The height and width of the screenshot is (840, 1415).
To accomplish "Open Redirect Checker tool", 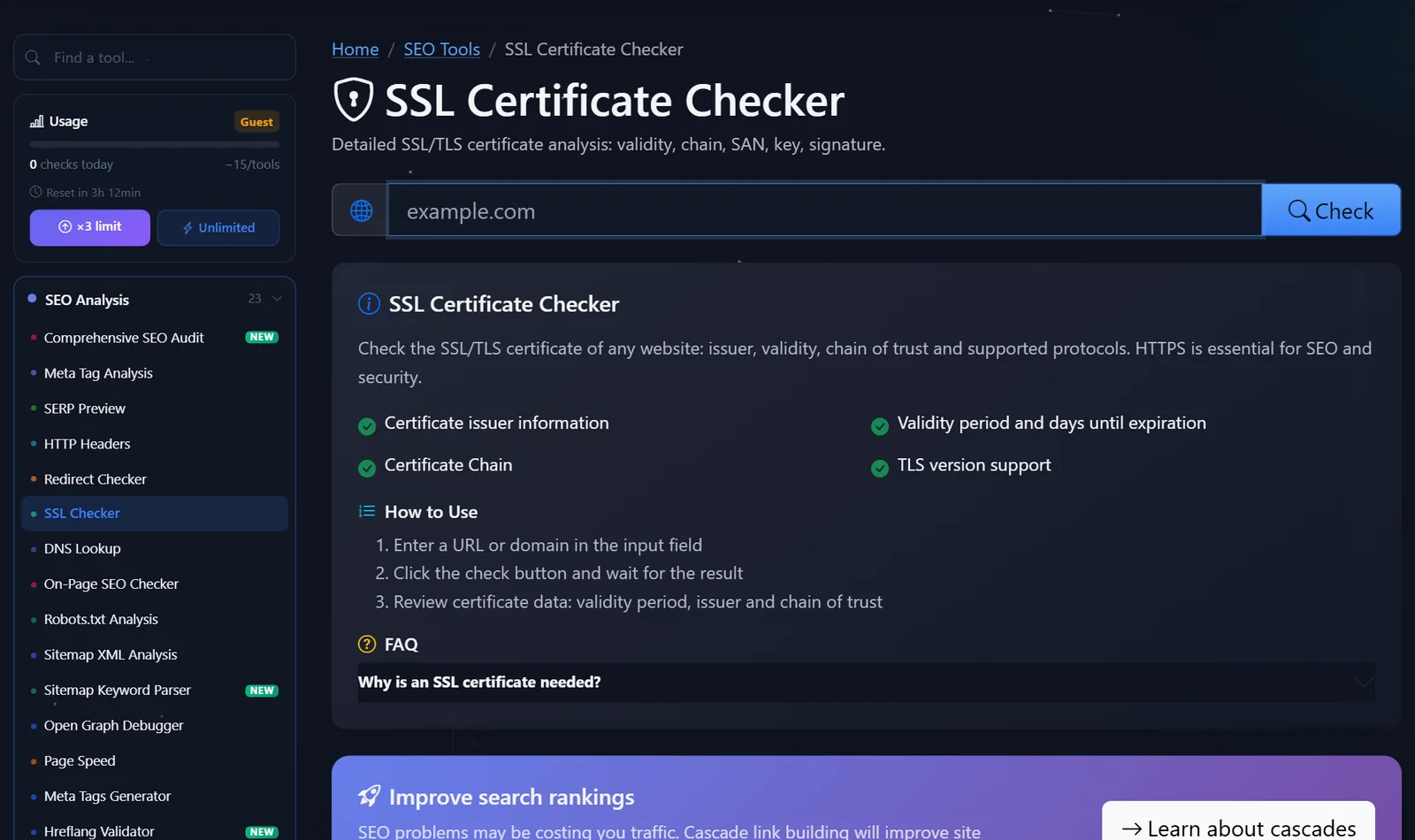I will tap(155, 479).
